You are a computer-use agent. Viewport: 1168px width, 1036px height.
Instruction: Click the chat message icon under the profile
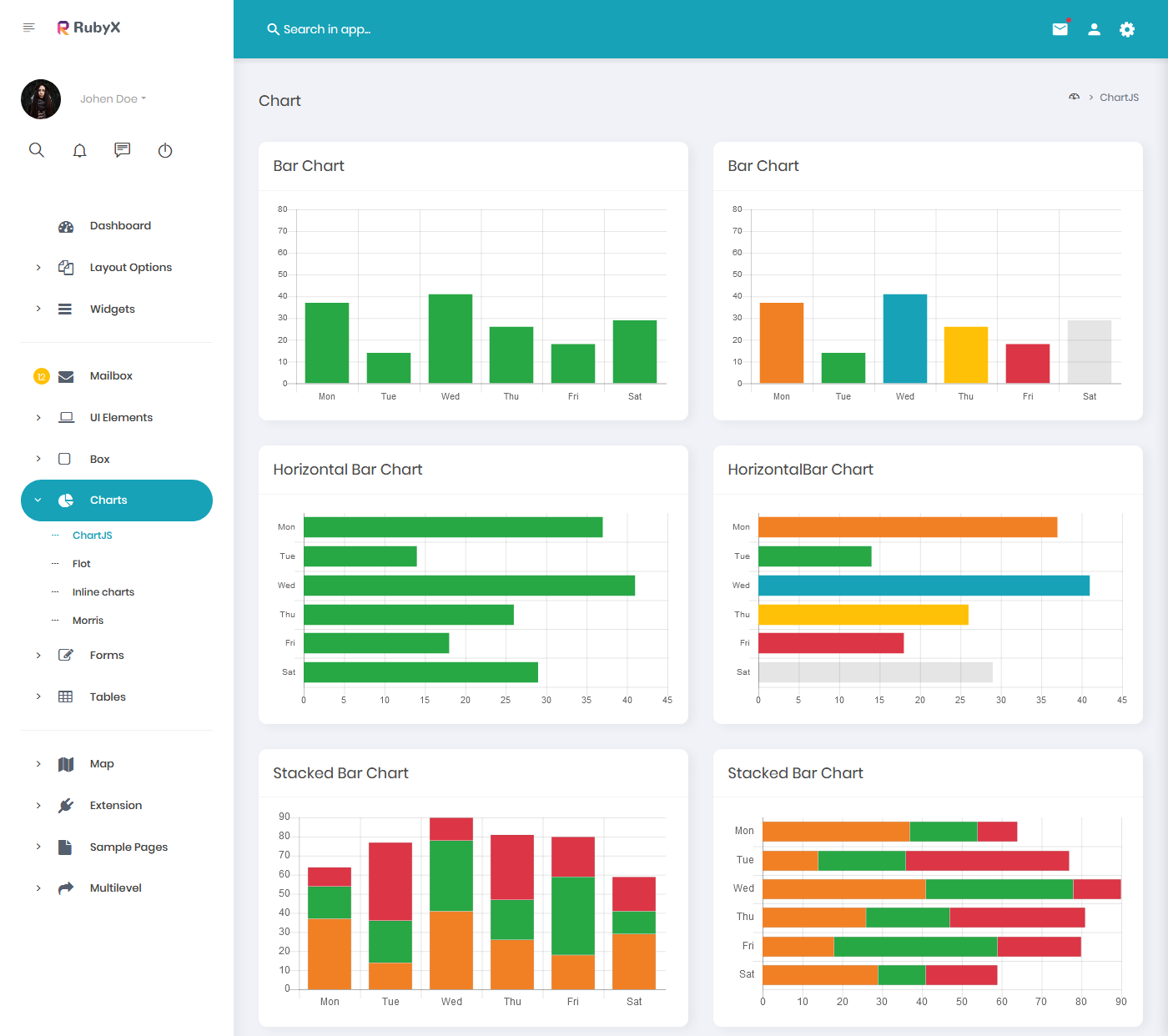(122, 150)
